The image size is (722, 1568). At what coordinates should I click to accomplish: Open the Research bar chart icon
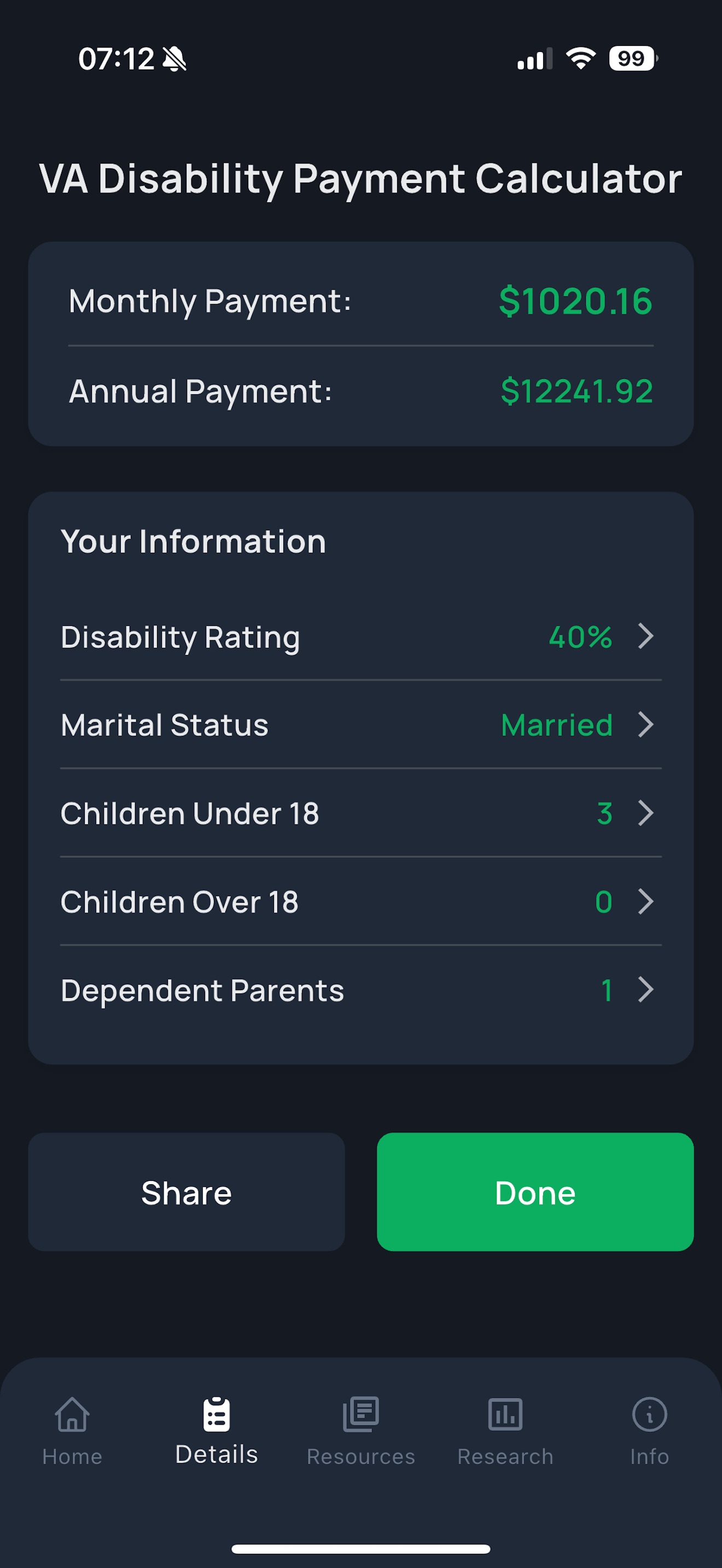click(505, 1413)
